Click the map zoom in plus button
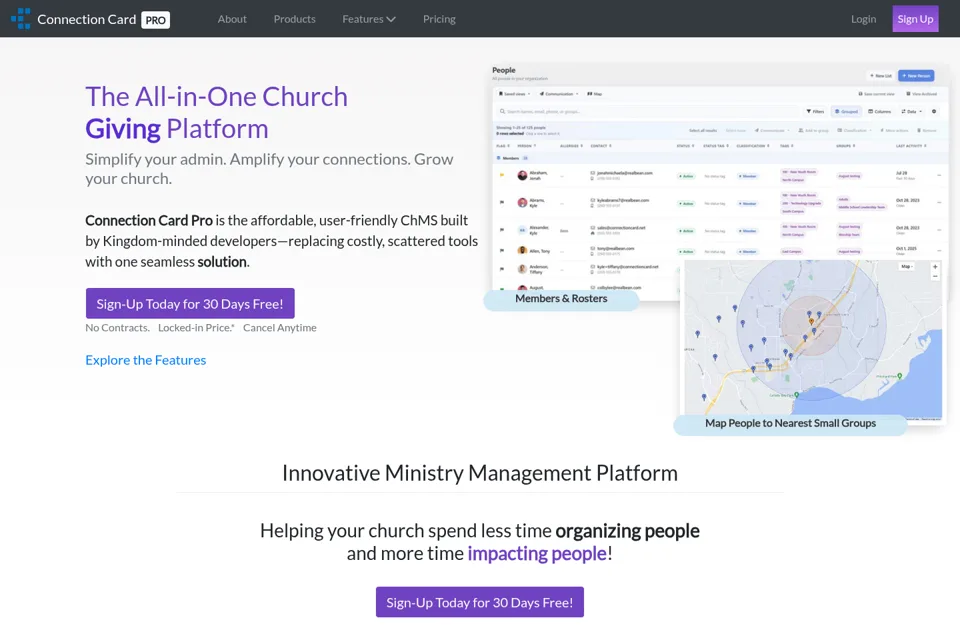960x640 pixels. pyautogui.click(x=935, y=266)
